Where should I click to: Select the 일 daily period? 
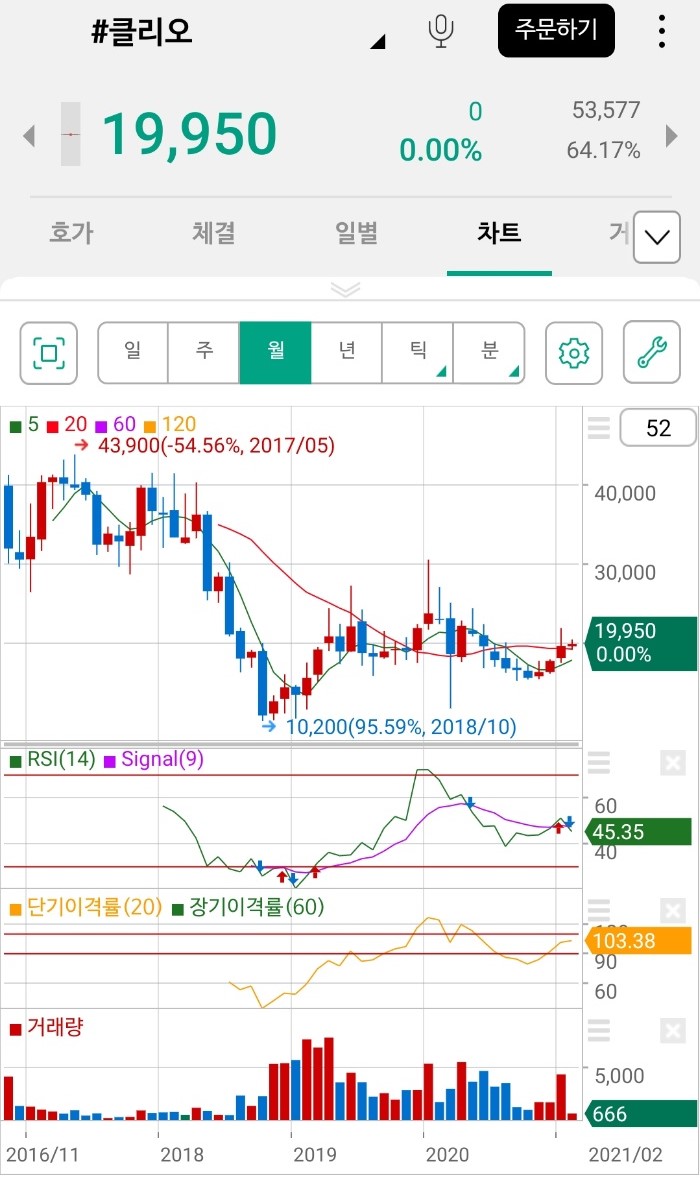(x=133, y=353)
